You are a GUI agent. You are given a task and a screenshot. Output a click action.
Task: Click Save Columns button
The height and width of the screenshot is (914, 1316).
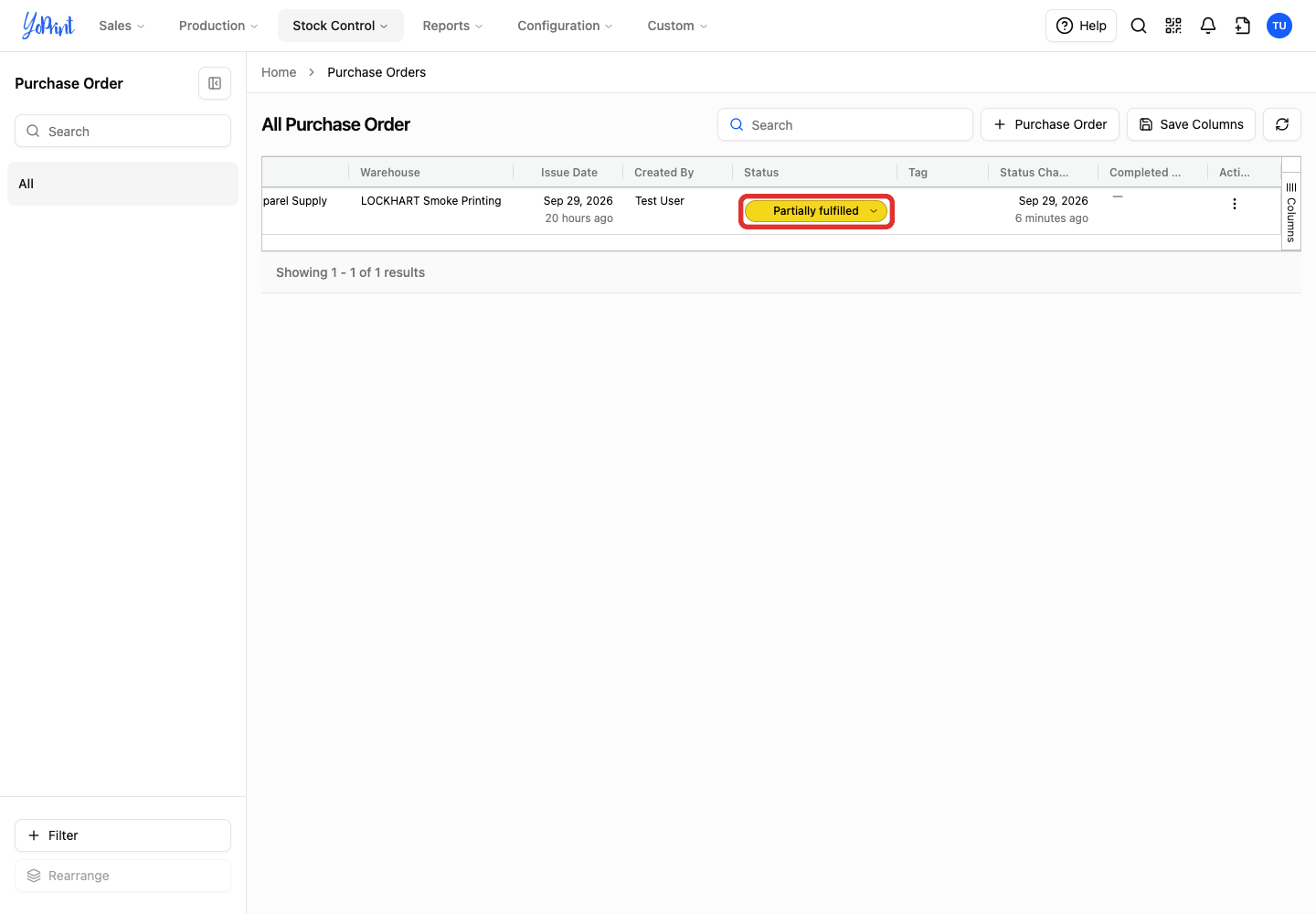[x=1191, y=124]
